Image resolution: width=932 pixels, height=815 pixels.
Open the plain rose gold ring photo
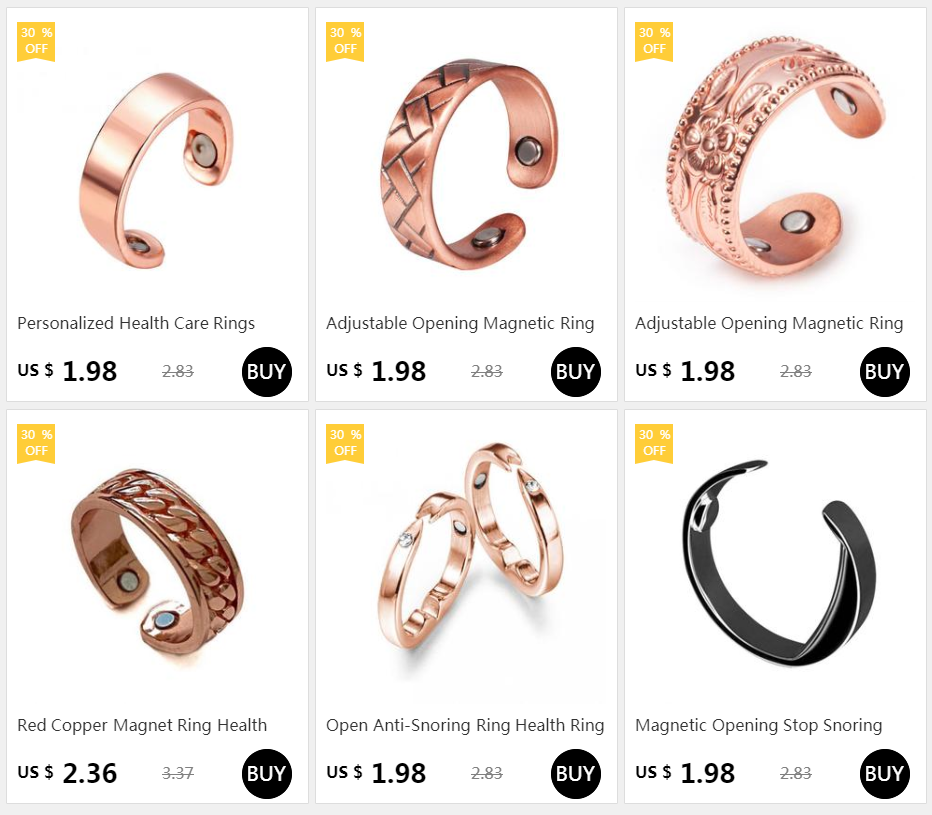(x=157, y=169)
